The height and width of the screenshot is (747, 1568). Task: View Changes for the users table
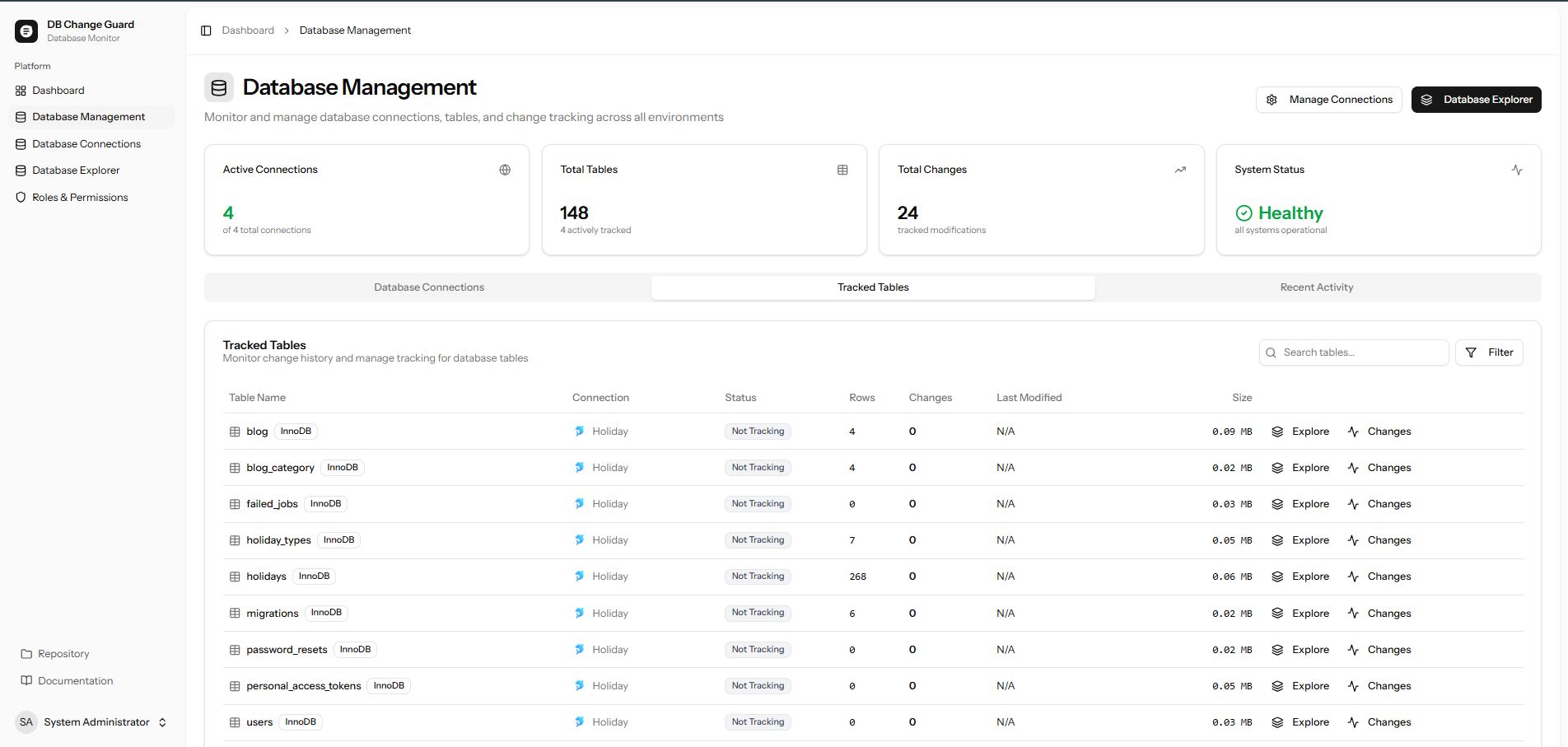click(1379, 722)
